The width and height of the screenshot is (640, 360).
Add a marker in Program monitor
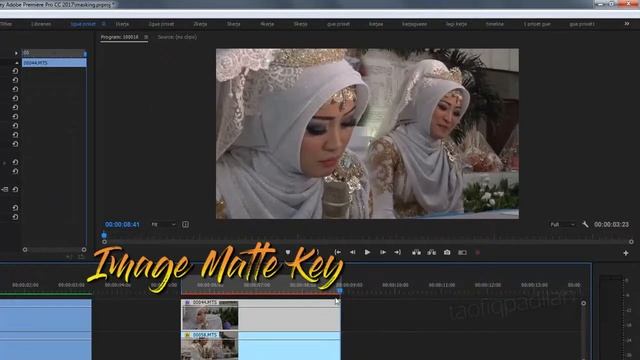click(x=288, y=252)
